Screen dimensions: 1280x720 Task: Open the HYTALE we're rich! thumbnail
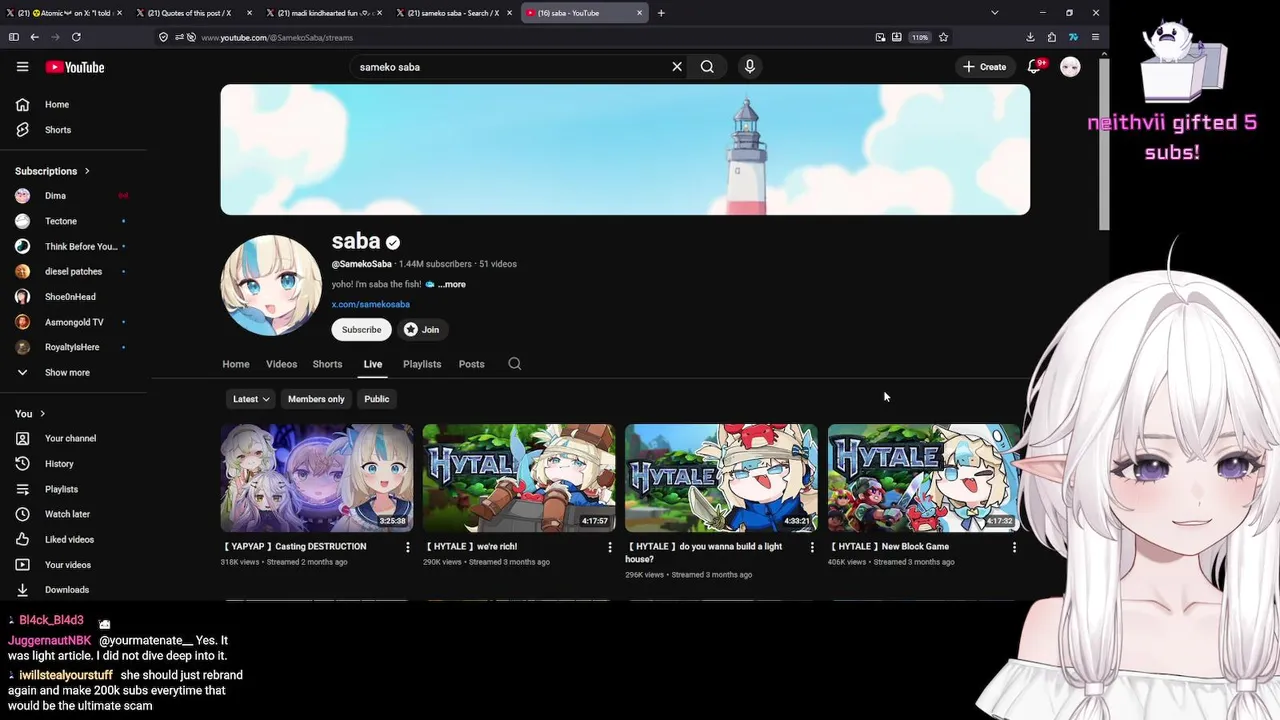519,478
